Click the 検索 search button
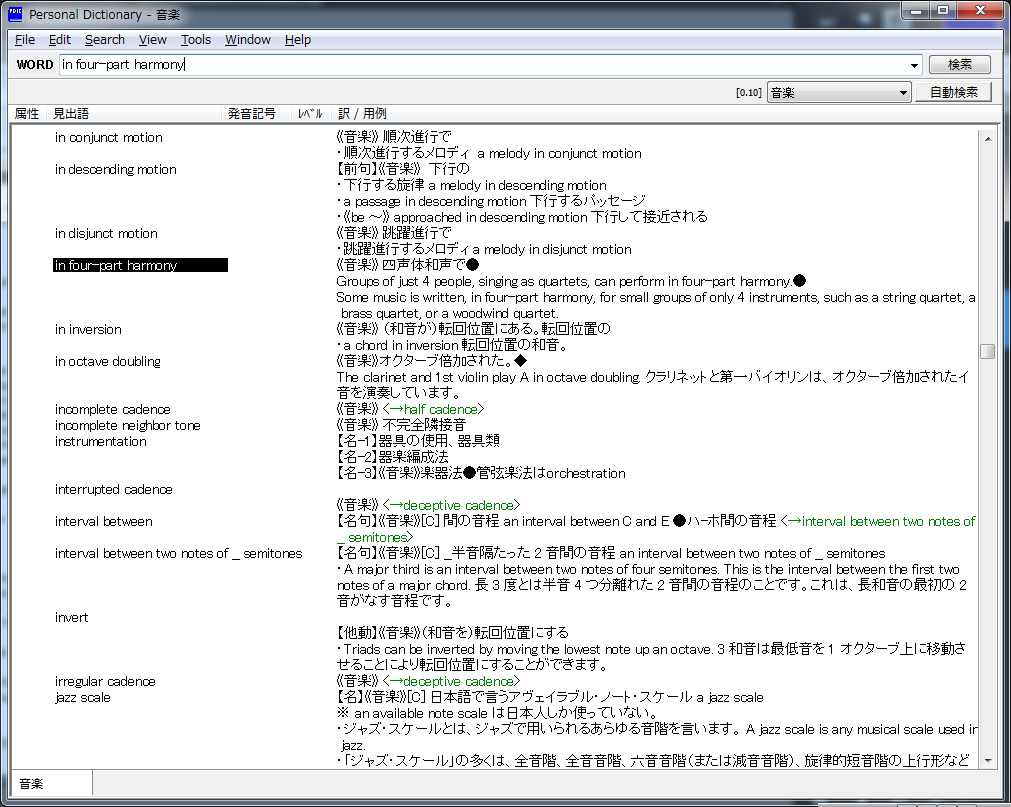This screenshot has height=807, width=1011. click(x=959, y=65)
